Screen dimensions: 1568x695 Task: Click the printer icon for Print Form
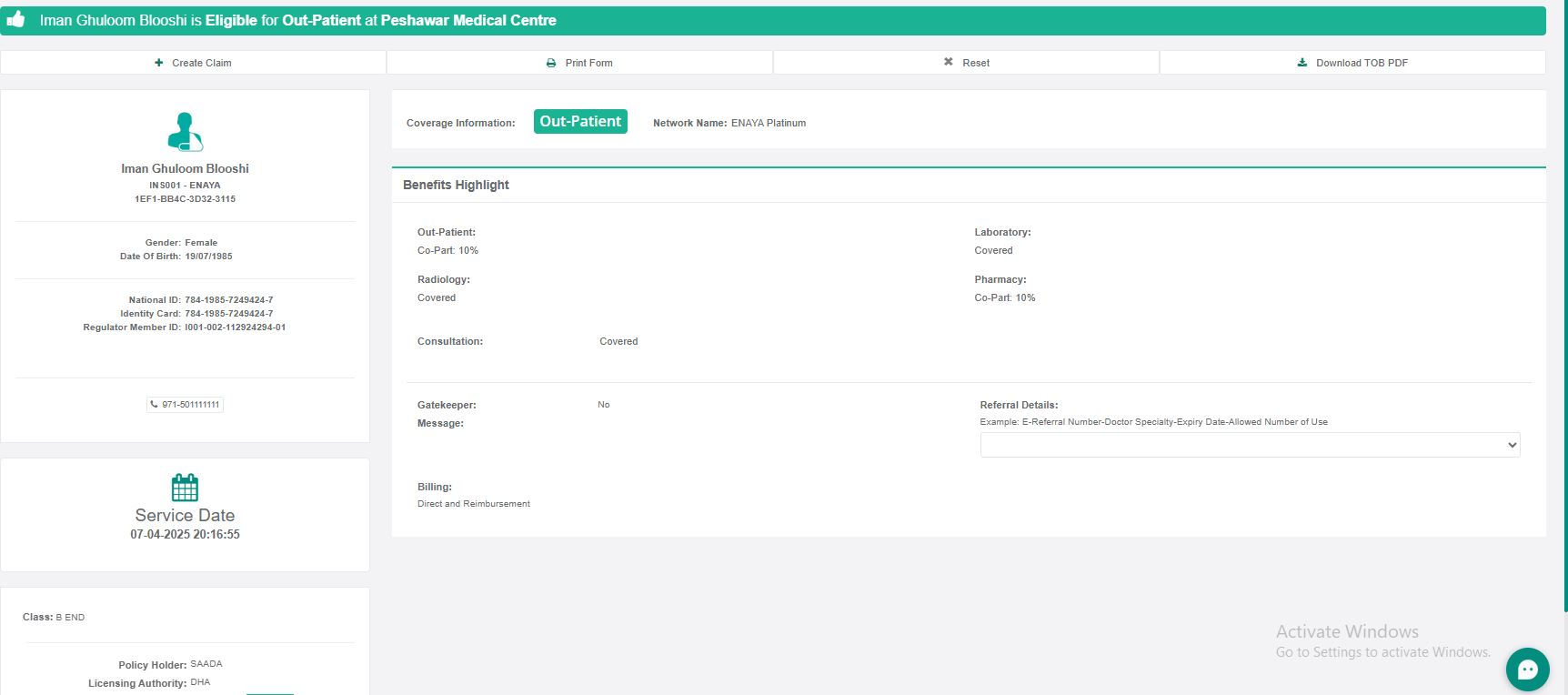tap(551, 63)
